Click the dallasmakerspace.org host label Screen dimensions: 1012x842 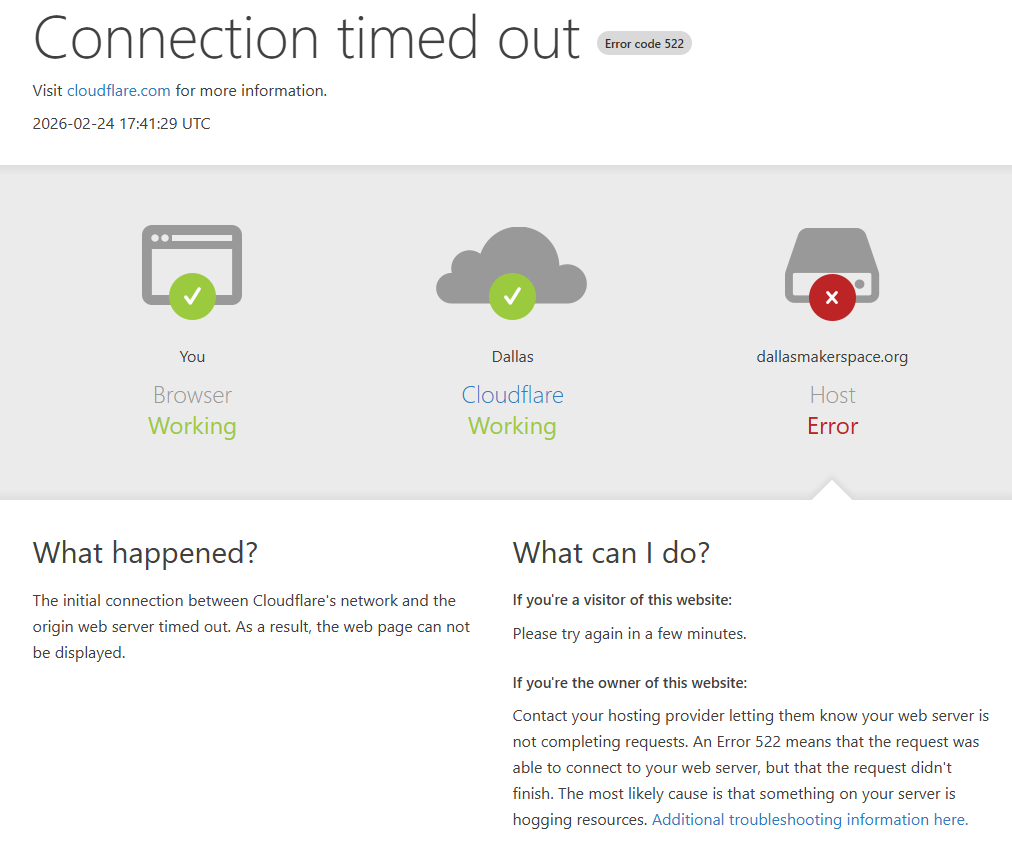[832, 357]
